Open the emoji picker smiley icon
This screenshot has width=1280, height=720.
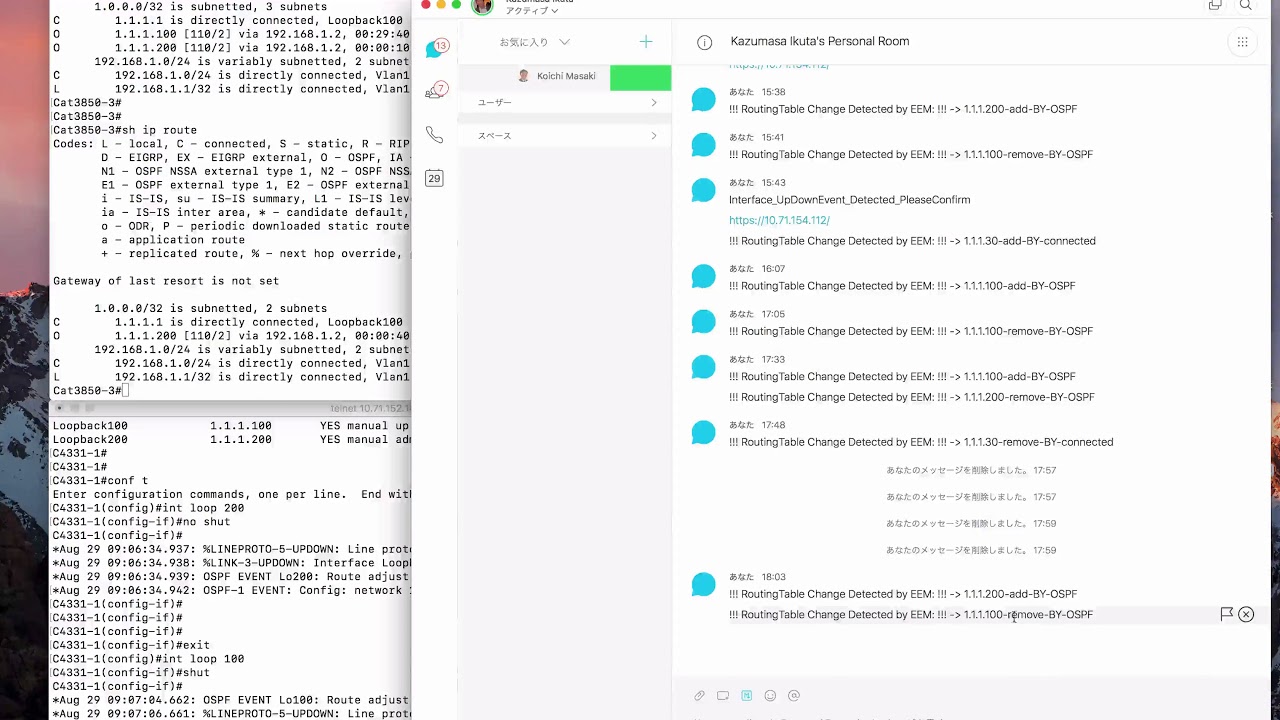(770, 696)
